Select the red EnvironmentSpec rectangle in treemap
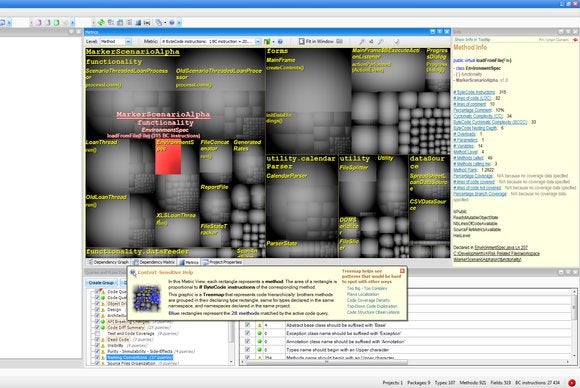 (x=168, y=159)
